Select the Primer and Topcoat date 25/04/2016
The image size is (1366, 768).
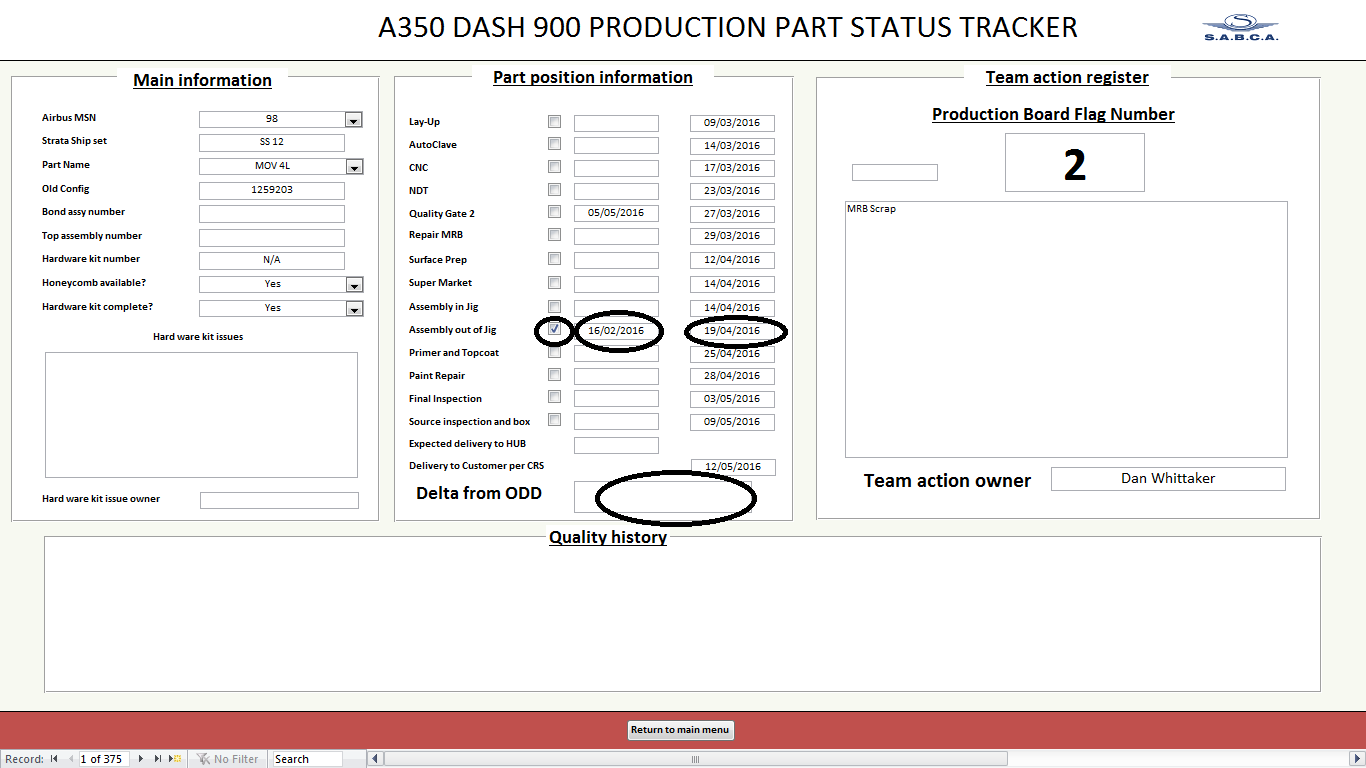point(732,355)
